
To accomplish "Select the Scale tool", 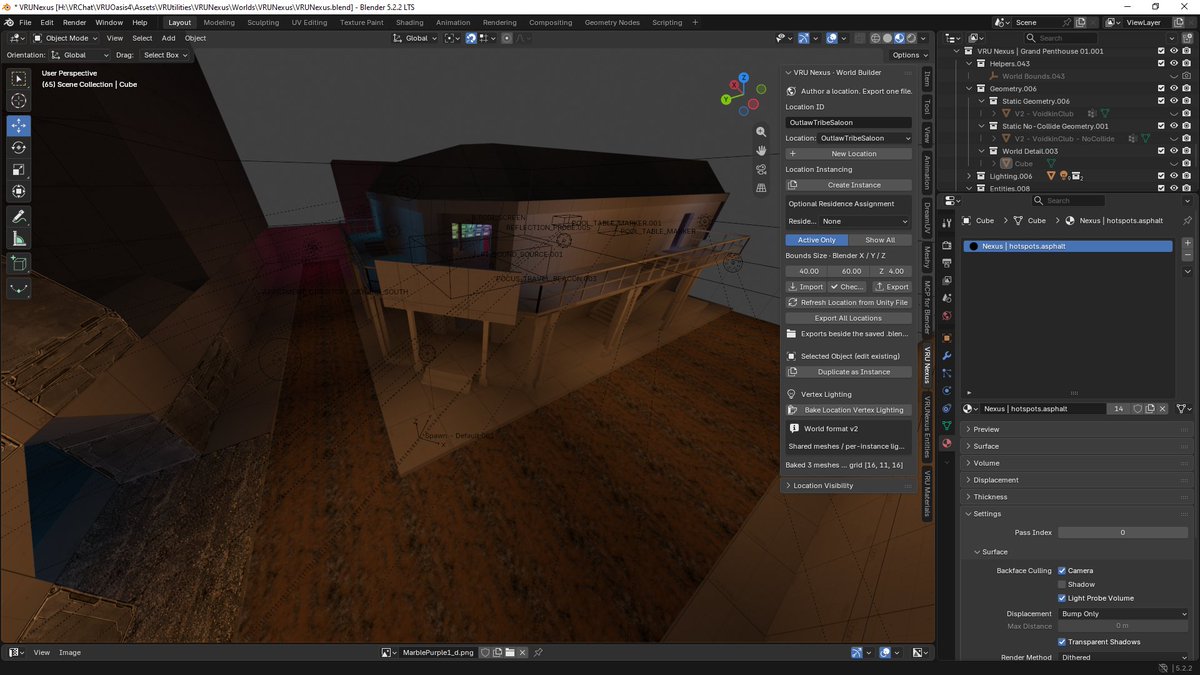I will click(19, 170).
